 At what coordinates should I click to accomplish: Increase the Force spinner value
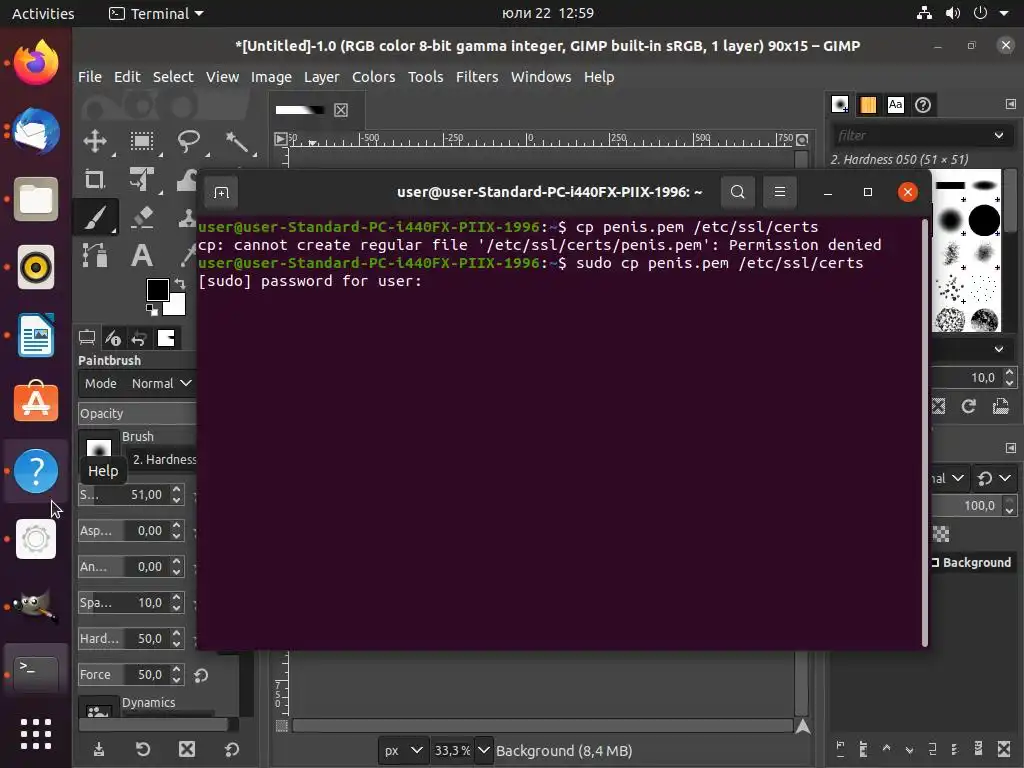pyautogui.click(x=176, y=669)
